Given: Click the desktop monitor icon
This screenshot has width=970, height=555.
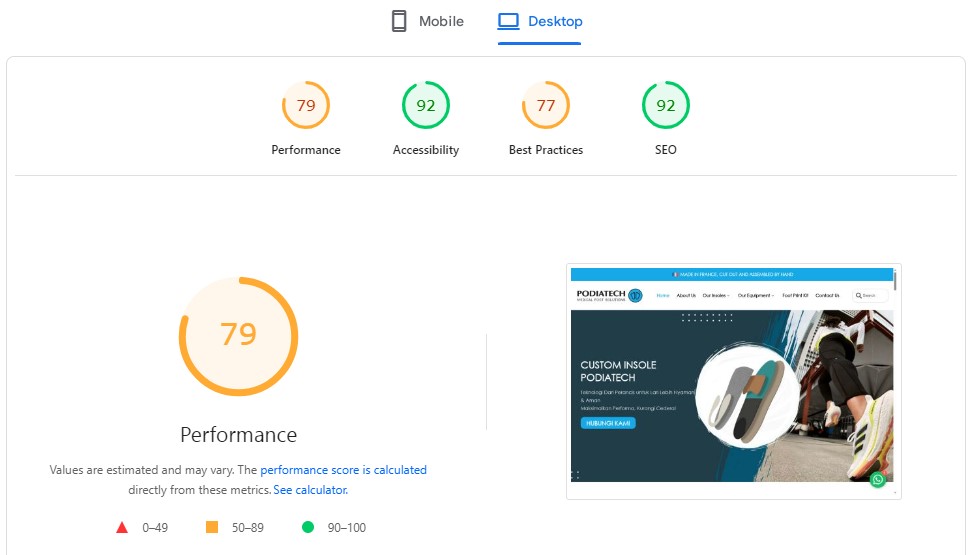Looking at the screenshot, I should pos(509,21).
